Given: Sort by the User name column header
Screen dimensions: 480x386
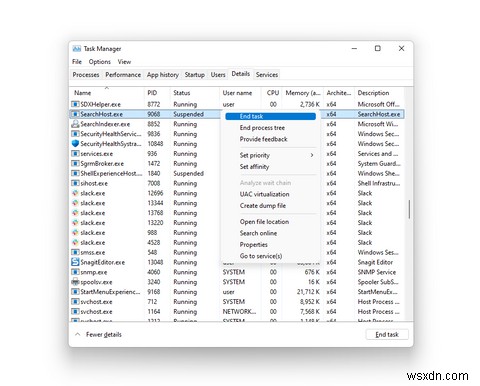Looking at the screenshot, I should (x=240, y=93).
